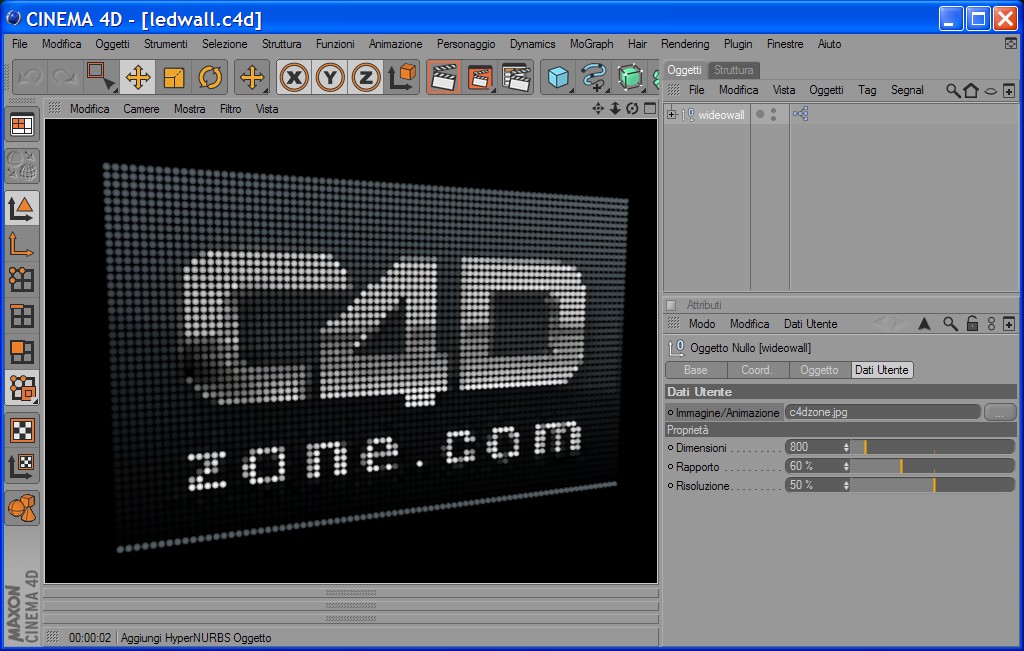Click the XPresso tag on wideowall
The height and width of the screenshot is (651, 1024).
tap(801, 114)
